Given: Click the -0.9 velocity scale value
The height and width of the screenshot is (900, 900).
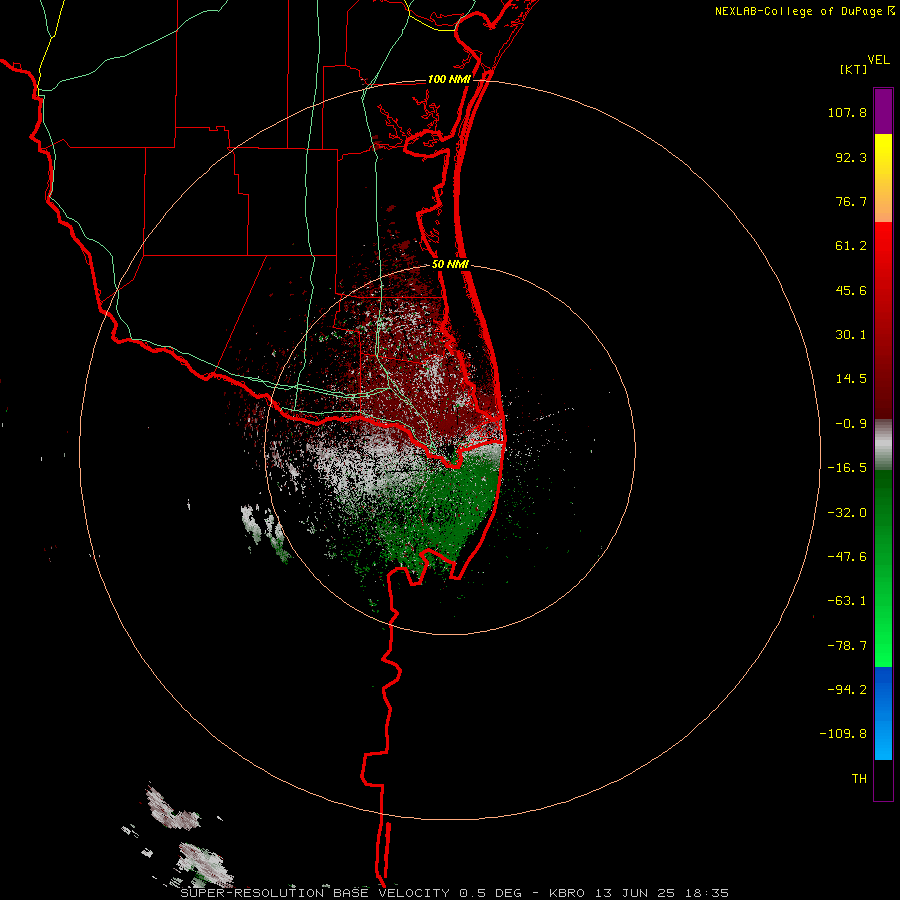Looking at the screenshot, I should point(851,424).
